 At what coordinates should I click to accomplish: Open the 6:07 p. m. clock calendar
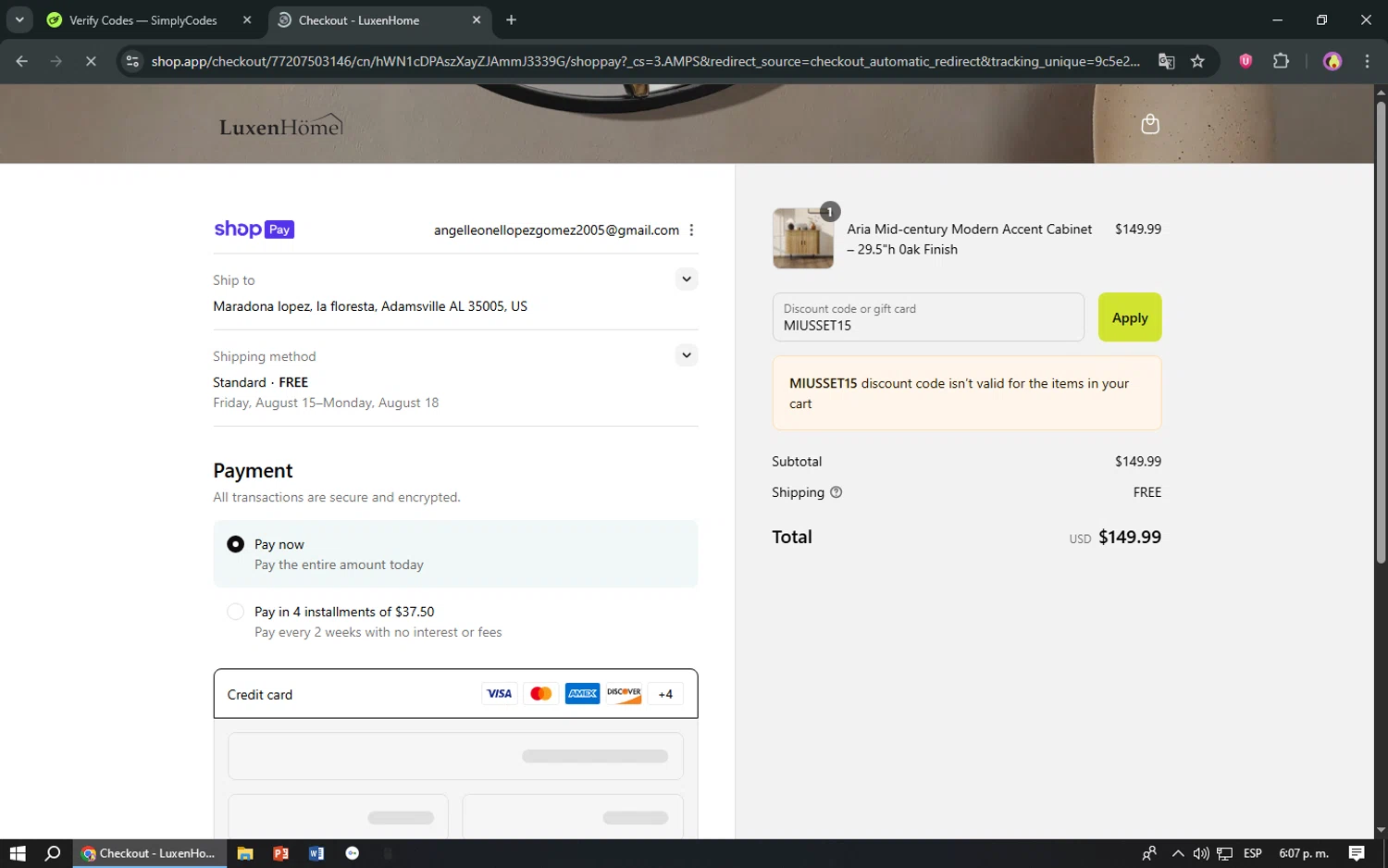(1304, 853)
